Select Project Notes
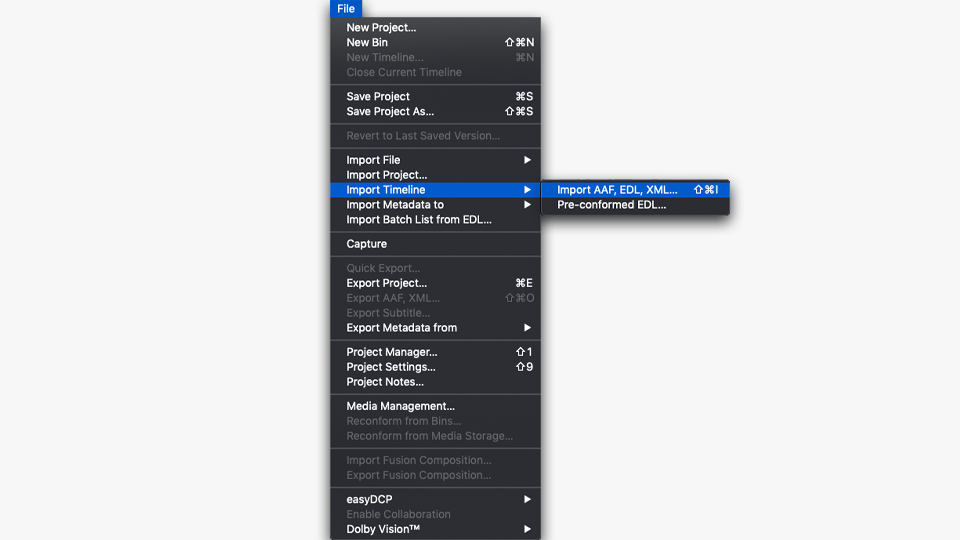This screenshot has height=540, width=960. 385,382
